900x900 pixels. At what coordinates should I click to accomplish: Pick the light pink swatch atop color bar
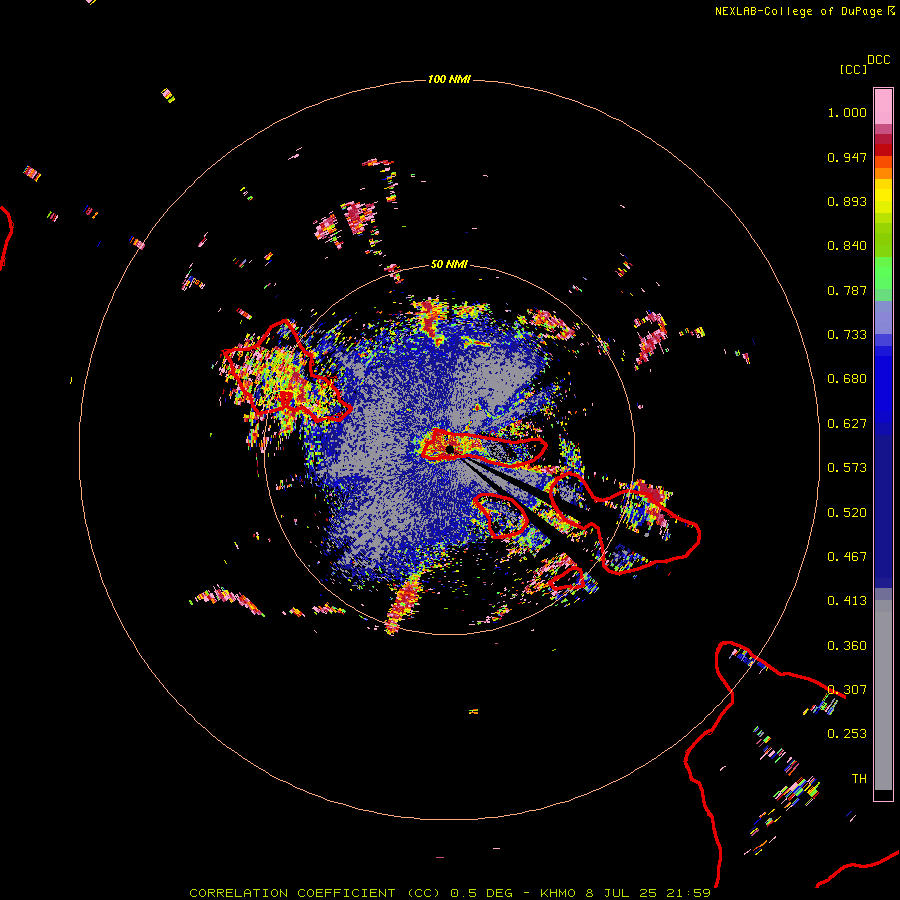[x=883, y=106]
